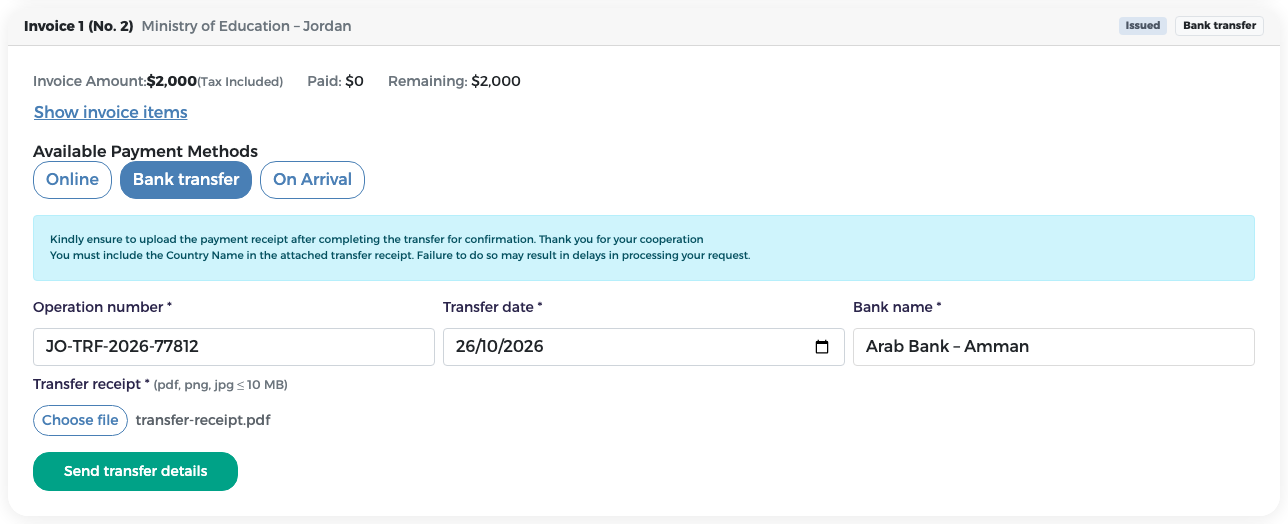The width and height of the screenshot is (1288, 524).
Task: Click the selected file name transfer-receipt.pdf
Action: [203, 420]
